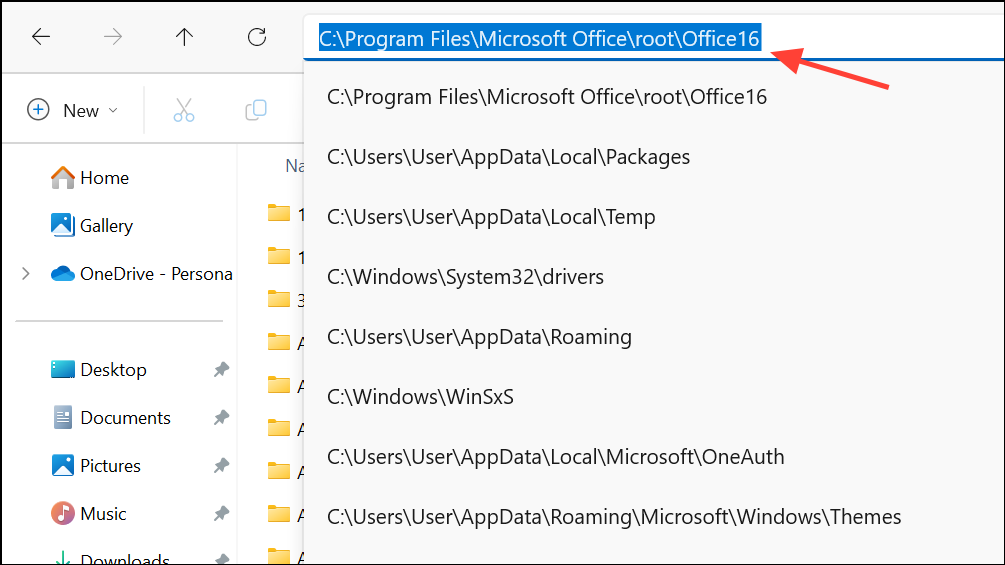This screenshot has height=565, width=1005.
Task: Click the highlighted address bar path
Action: click(540, 39)
